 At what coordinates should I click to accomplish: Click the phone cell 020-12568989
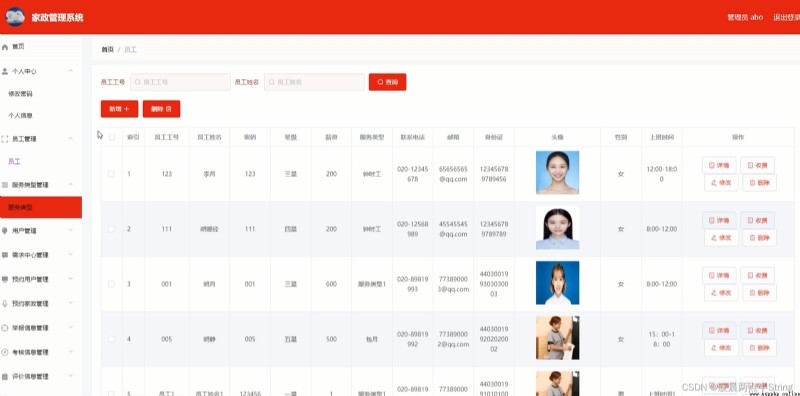413,229
